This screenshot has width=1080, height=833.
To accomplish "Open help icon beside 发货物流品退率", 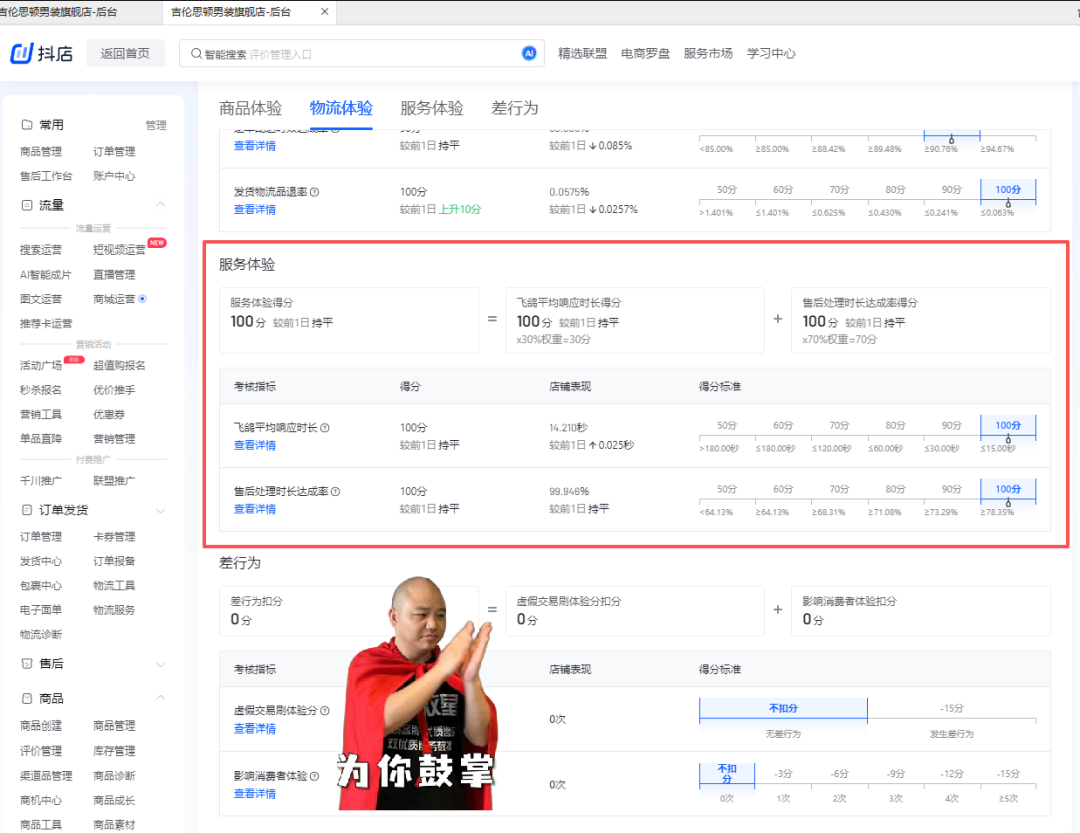I will [315, 192].
